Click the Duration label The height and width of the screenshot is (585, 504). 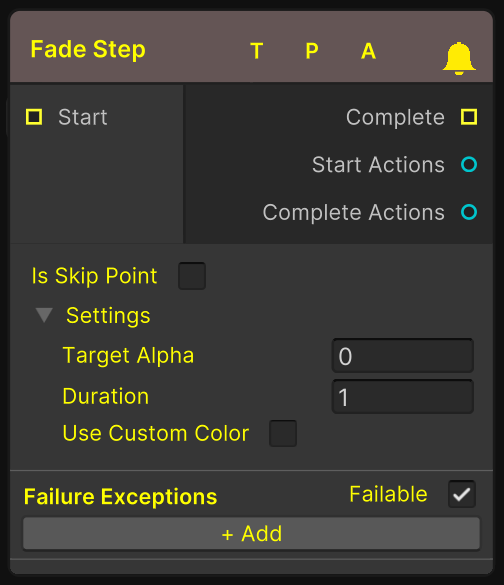pyautogui.click(x=106, y=396)
